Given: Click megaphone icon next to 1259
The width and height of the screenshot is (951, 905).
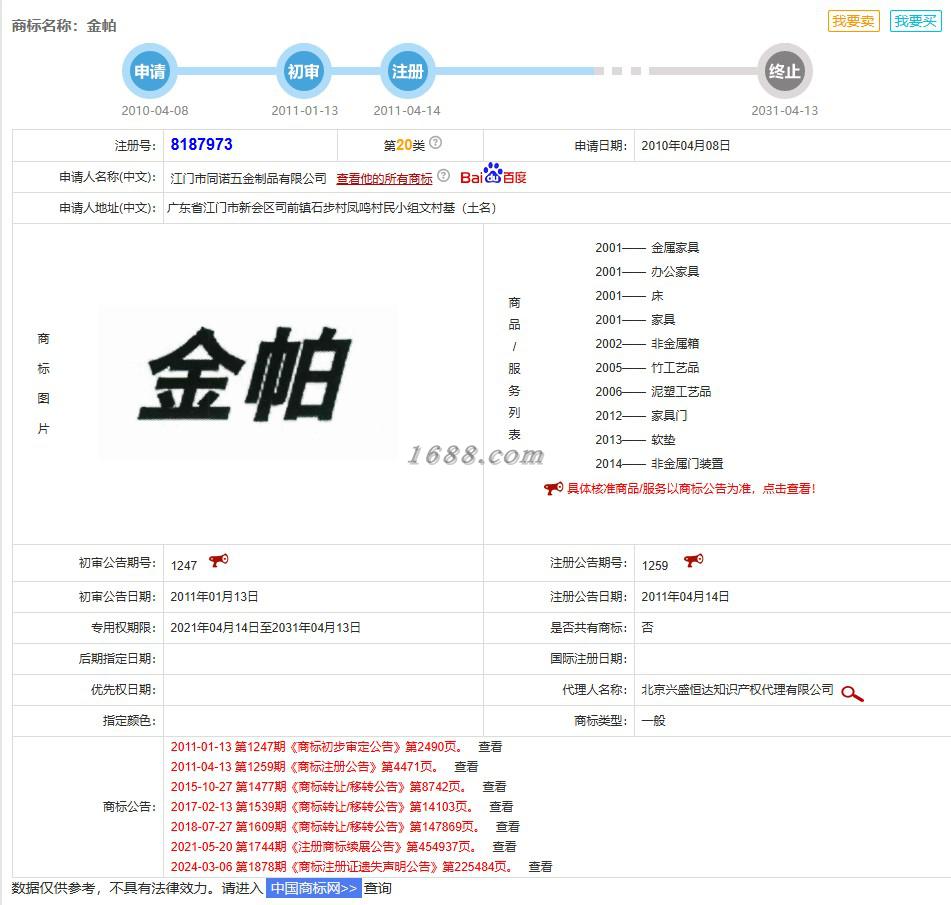Looking at the screenshot, I should click(693, 560).
